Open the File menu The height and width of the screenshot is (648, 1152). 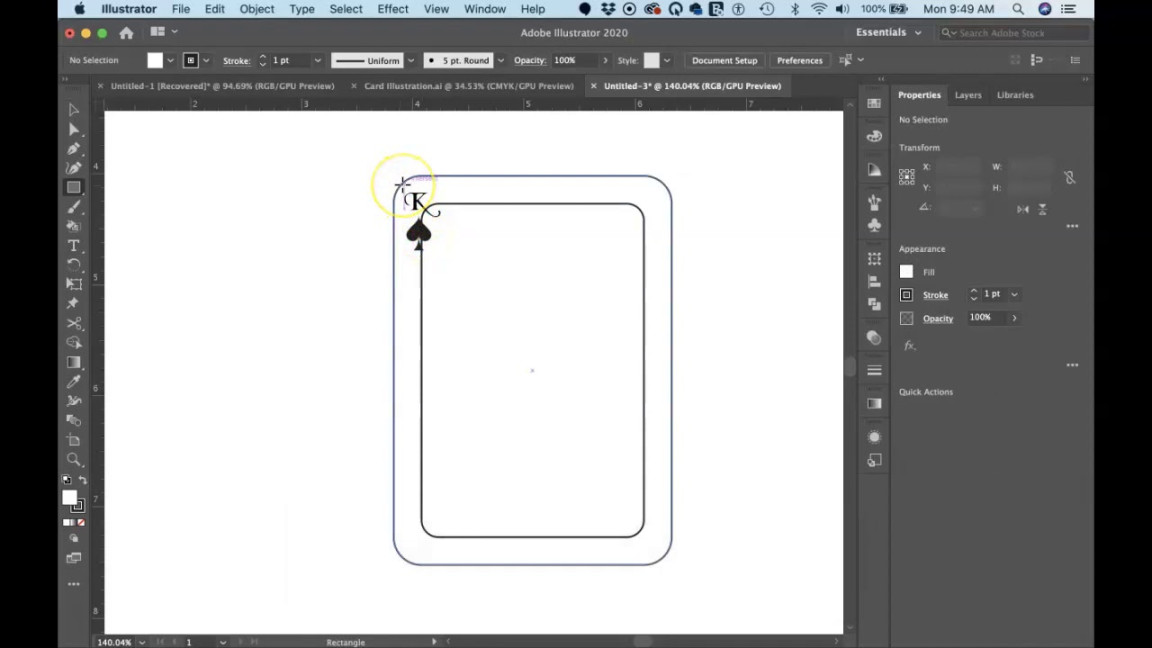tap(181, 9)
